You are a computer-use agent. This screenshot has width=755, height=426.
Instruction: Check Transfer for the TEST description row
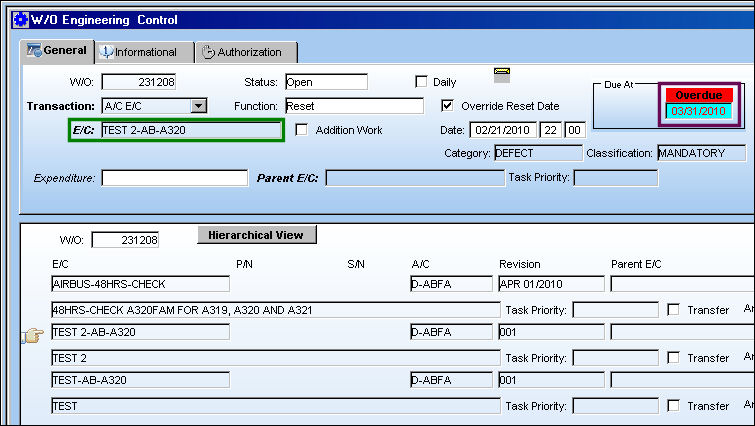674,406
